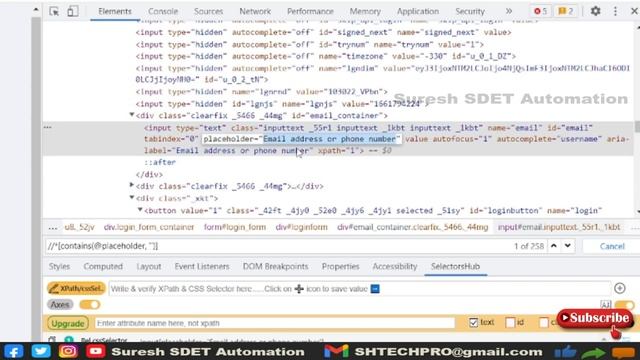Cancel the element search
Screen dimensions: 640x360
pos(612,246)
